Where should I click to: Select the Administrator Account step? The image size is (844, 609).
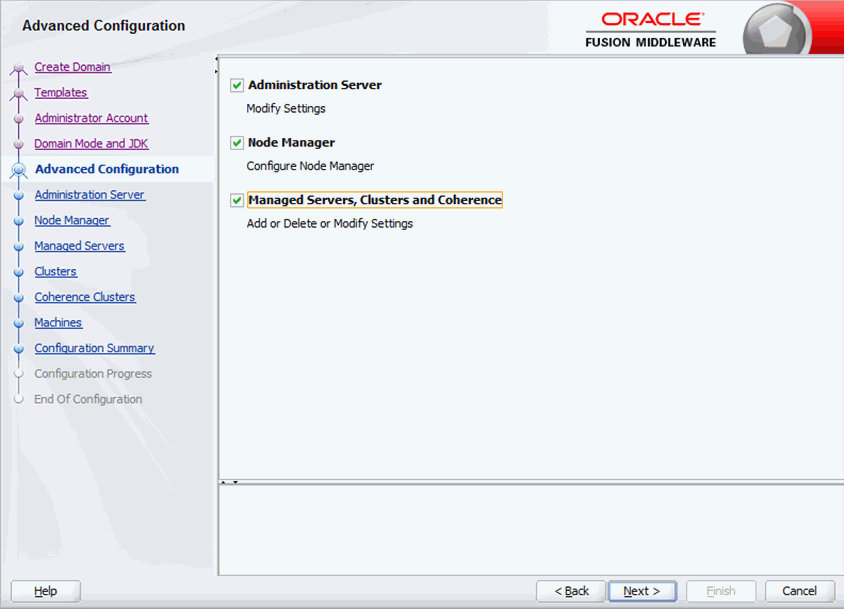(91, 118)
